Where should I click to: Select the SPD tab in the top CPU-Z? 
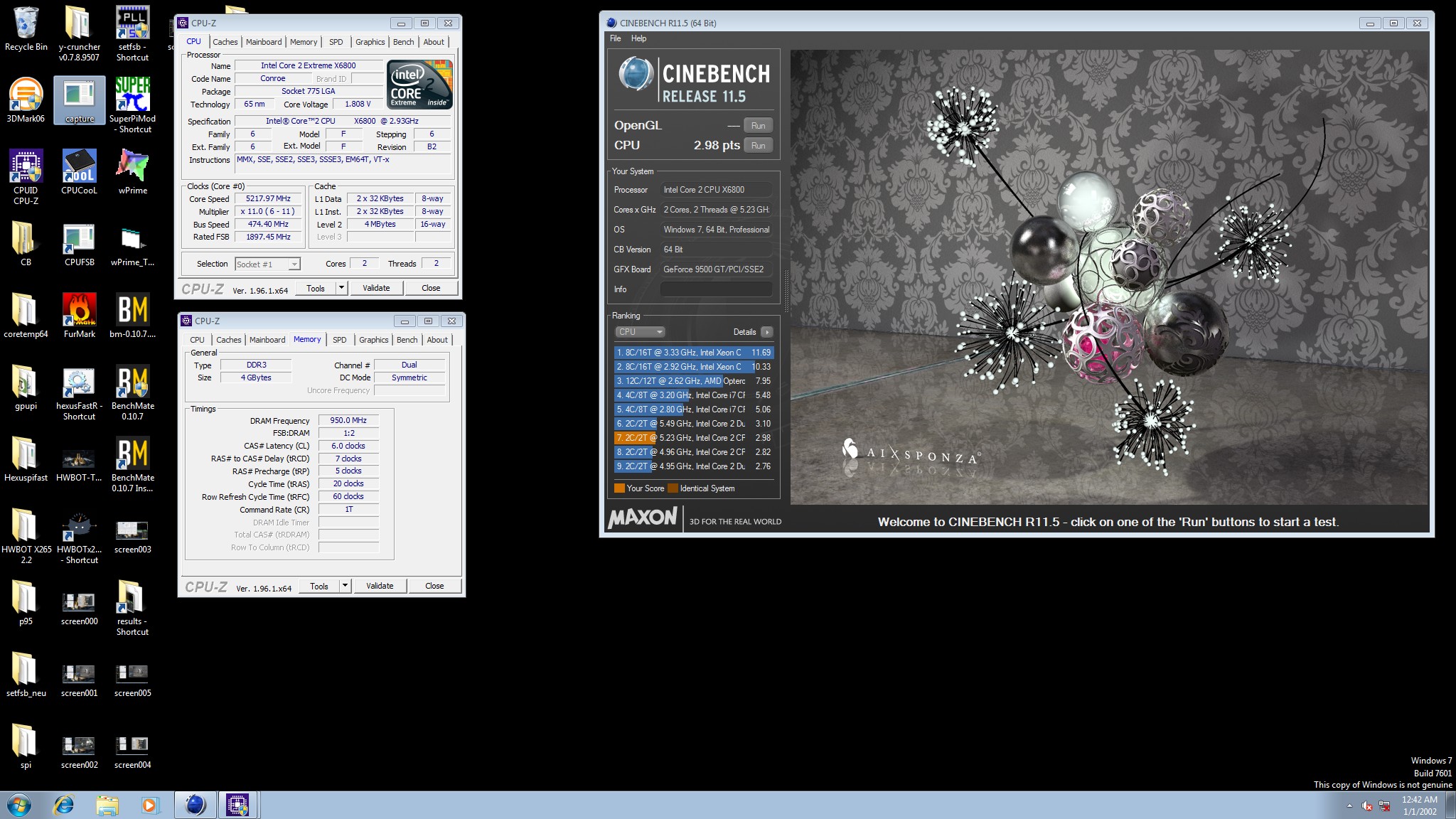coord(336,42)
